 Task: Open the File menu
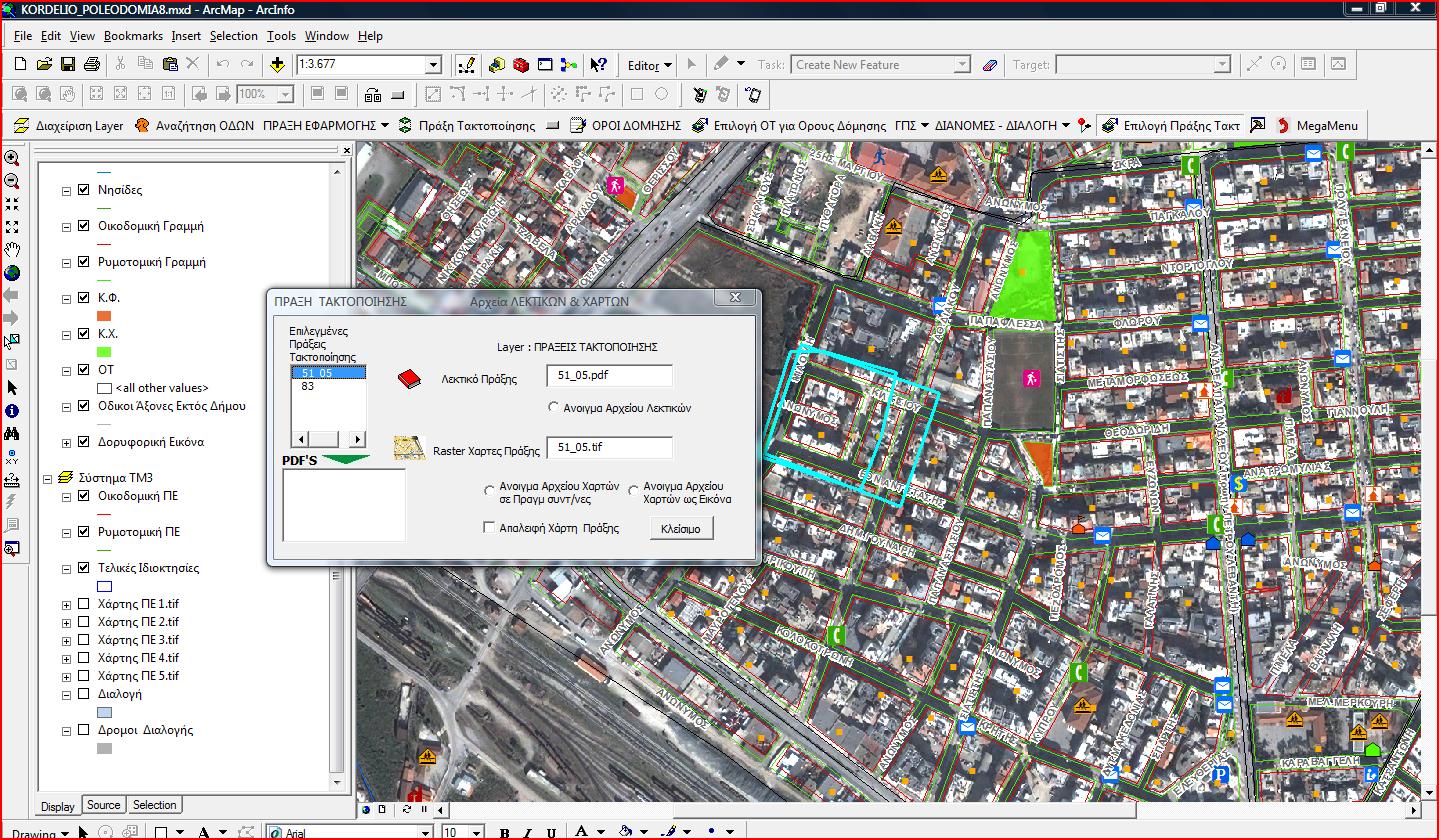[x=23, y=36]
